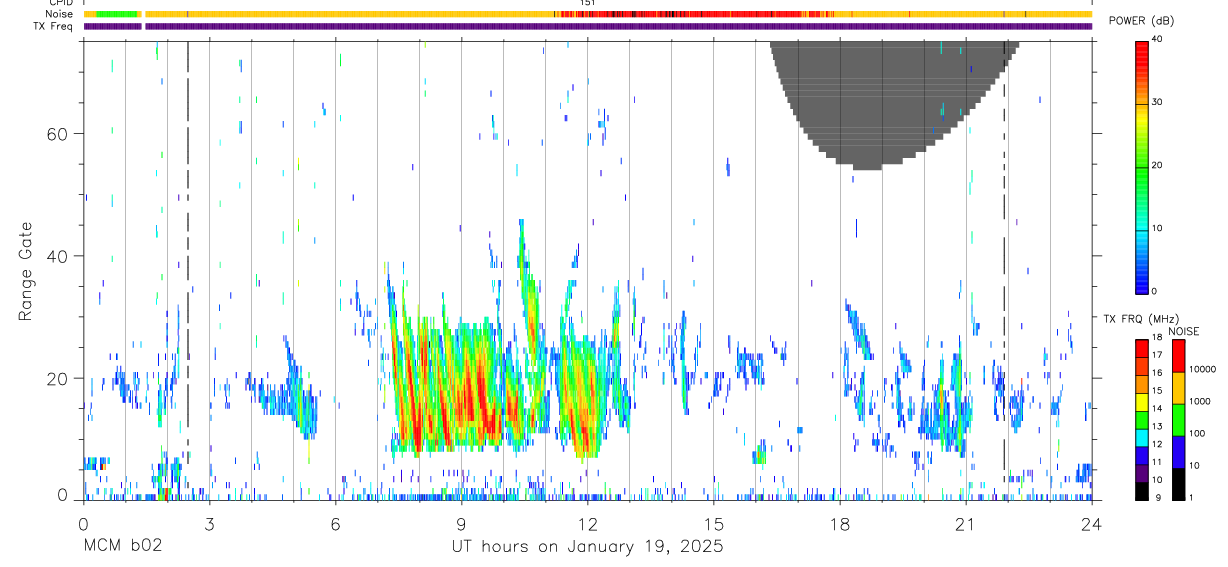1228x567 pixels.
Task: Click the 'MCM b02' radar beam label
Action: [122, 547]
